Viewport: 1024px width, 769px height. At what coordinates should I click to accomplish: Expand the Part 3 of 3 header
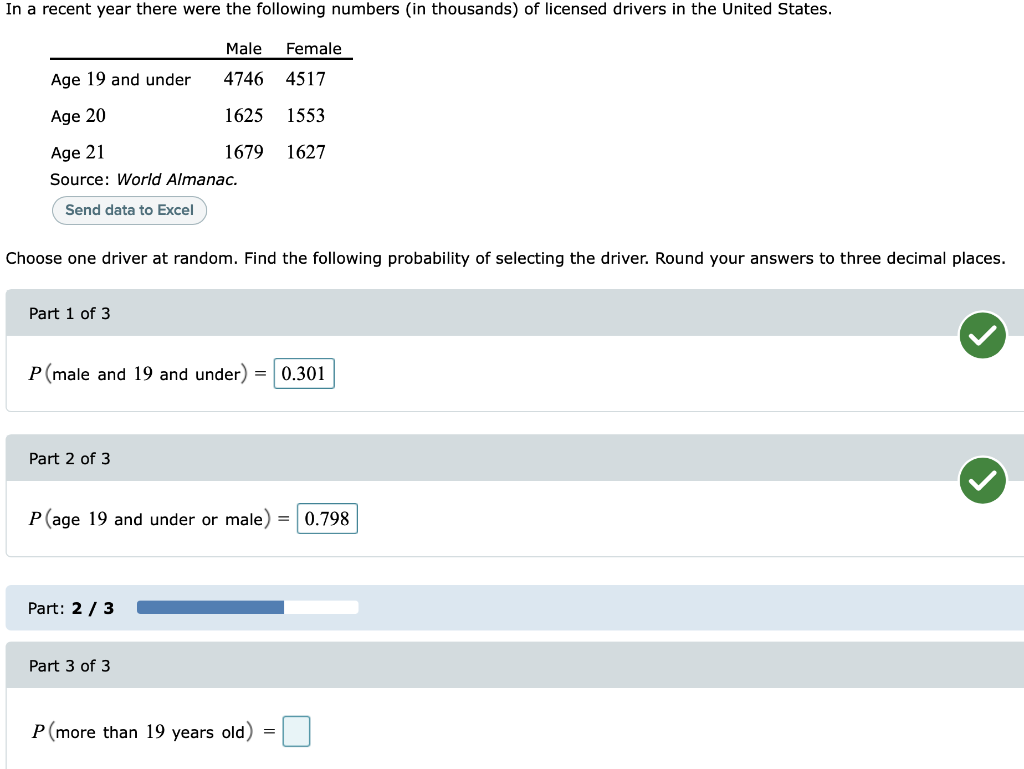click(515, 665)
